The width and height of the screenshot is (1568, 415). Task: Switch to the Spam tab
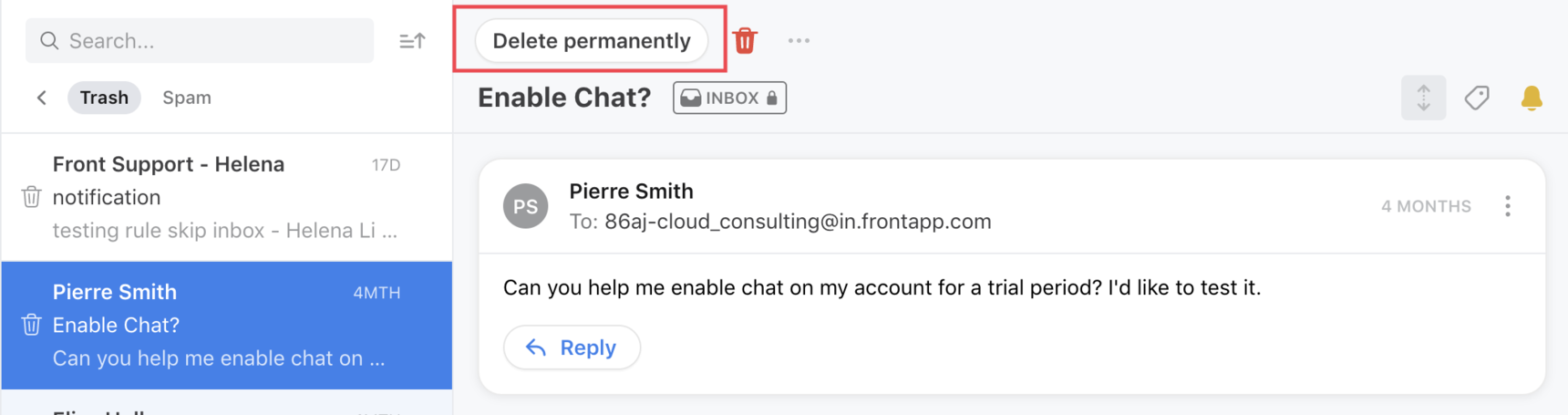(187, 98)
